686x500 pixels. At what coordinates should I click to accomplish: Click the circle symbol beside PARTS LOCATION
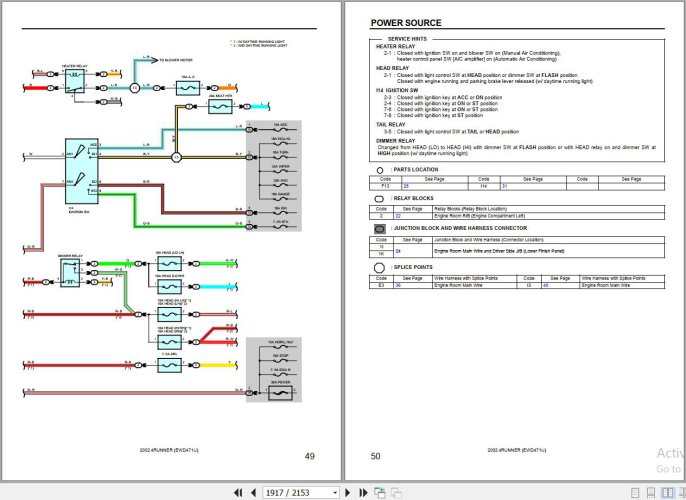click(380, 170)
